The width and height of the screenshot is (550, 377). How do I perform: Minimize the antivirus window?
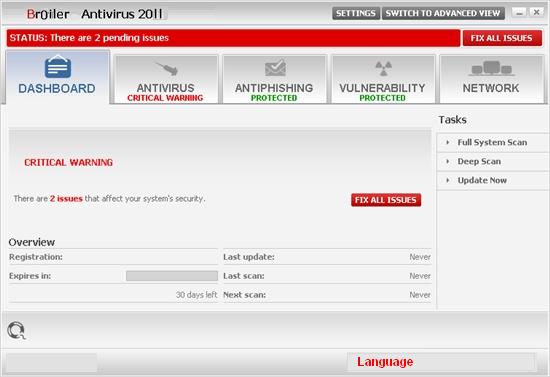519,13
